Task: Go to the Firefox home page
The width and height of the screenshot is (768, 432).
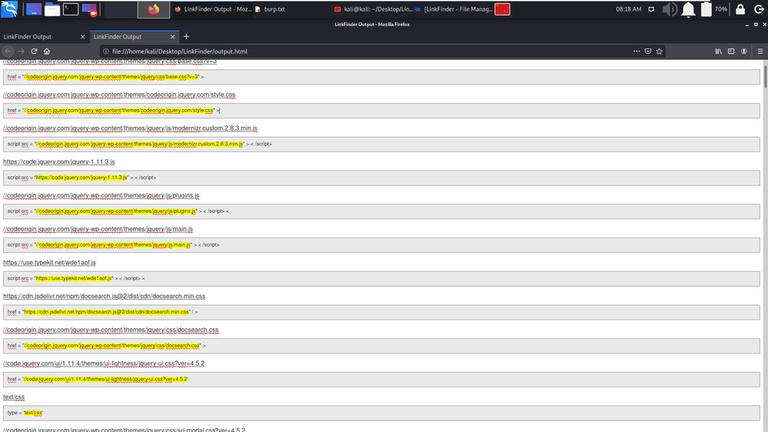Action: coord(47,51)
